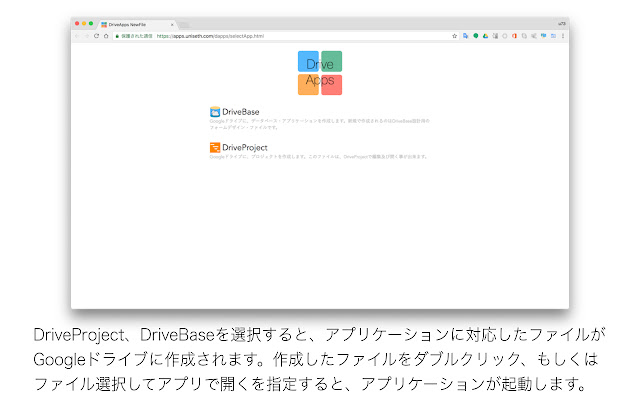Open a new tab beside DriveApps NewFile
Image resolution: width=640 pixels, height=400 pixels.
184,25
